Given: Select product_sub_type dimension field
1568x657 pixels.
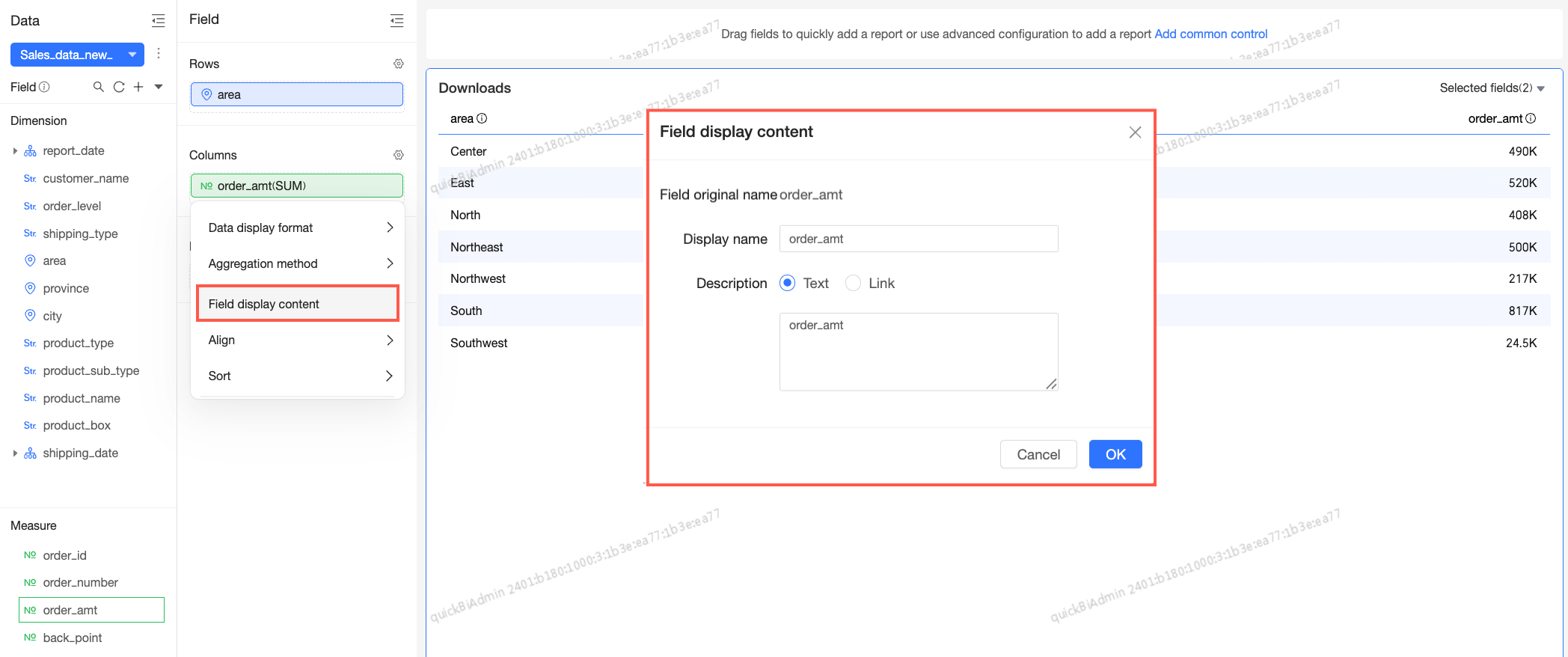Looking at the screenshot, I should pyautogui.click(x=91, y=370).
